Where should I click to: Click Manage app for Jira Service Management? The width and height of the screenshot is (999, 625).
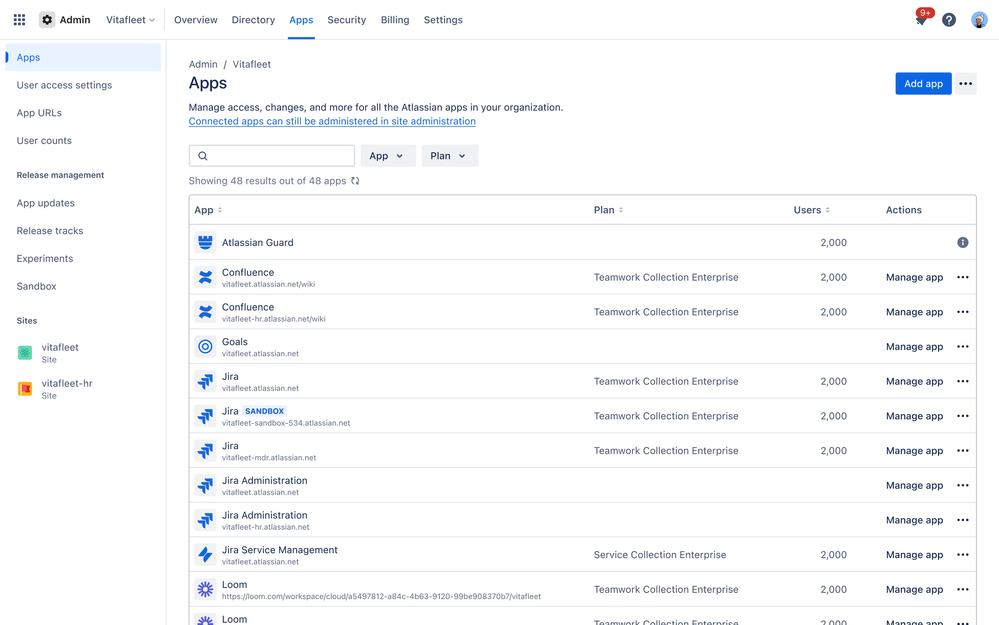point(914,555)
